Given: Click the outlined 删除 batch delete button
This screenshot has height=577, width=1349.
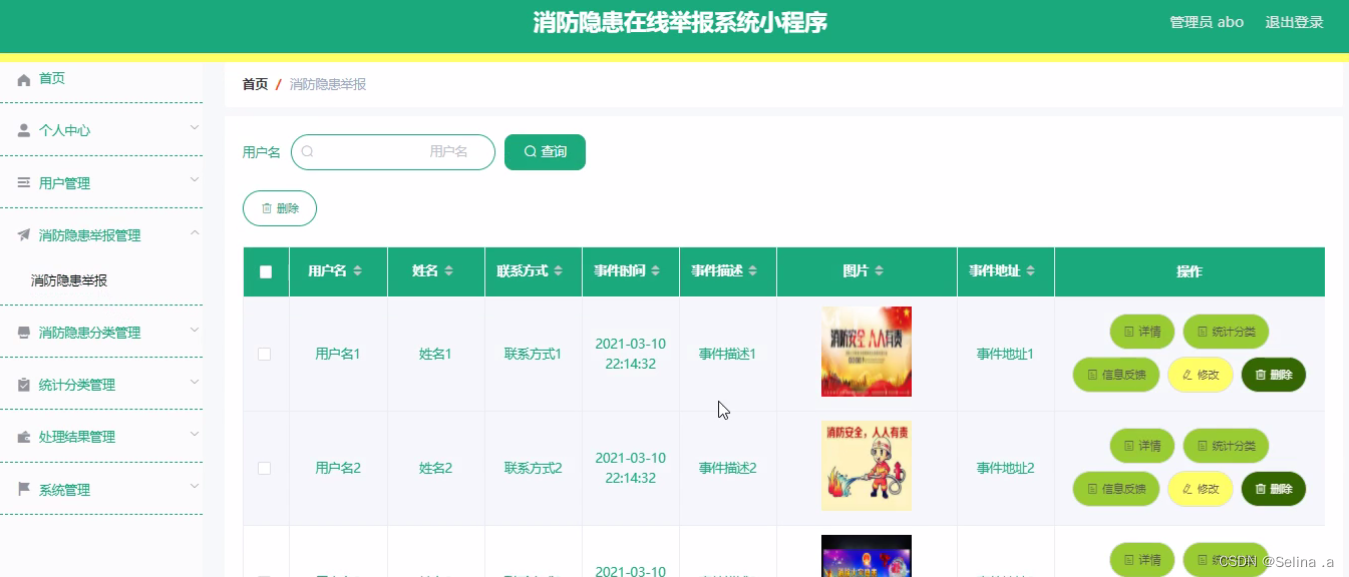Looking at the screenshot, I should (280, 208).
